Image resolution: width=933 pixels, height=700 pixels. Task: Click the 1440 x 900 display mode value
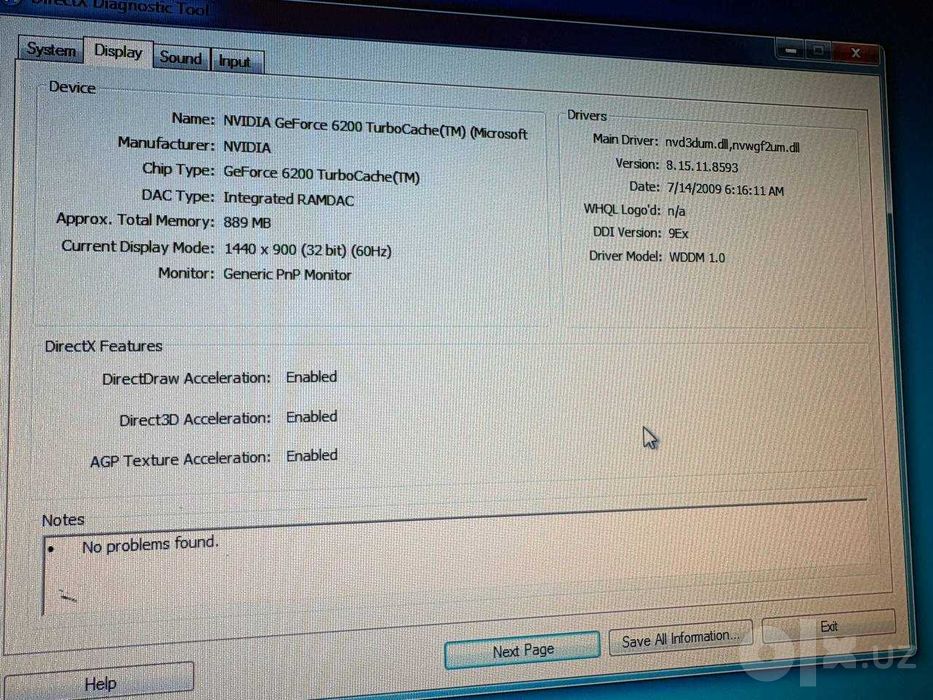(x=308, y=250)
